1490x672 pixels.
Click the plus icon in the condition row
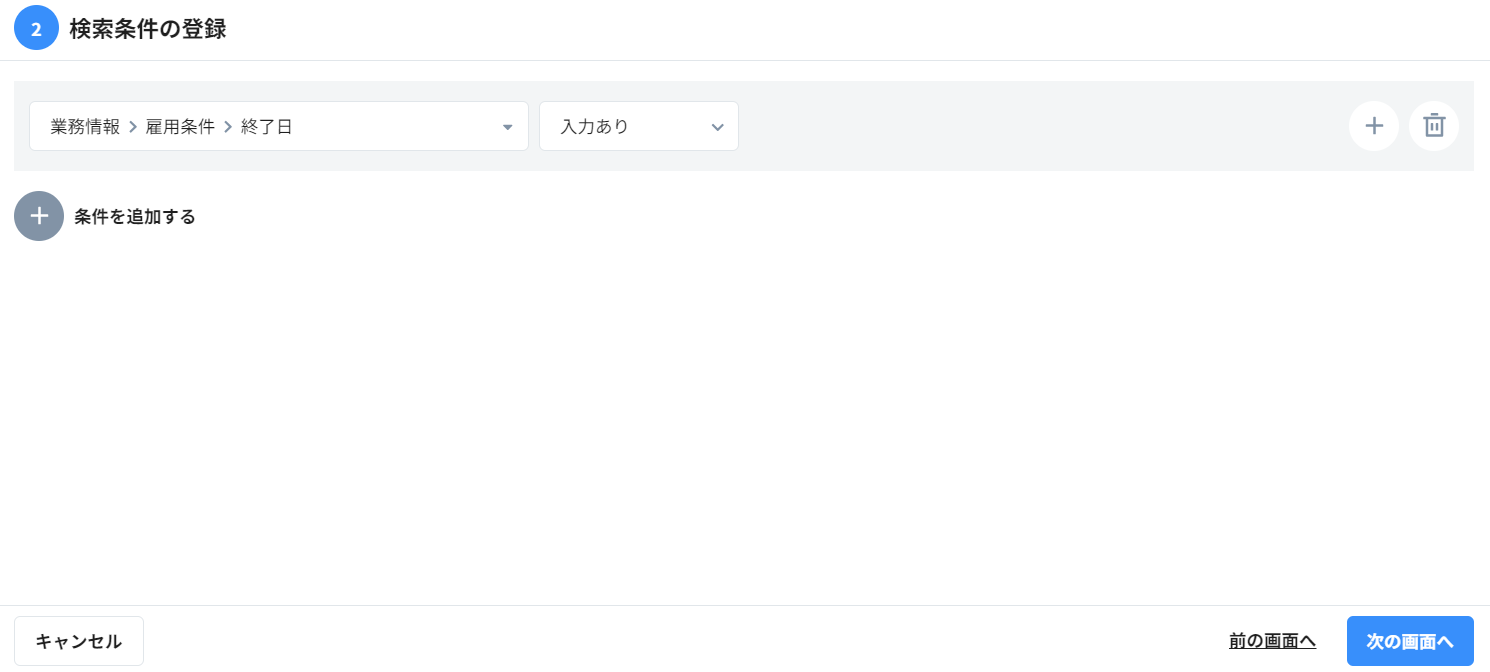tap(1374, 126)
